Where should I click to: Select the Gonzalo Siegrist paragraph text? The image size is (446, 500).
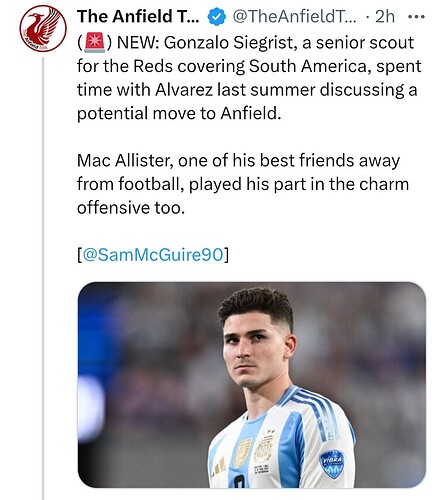coord(249,78)
